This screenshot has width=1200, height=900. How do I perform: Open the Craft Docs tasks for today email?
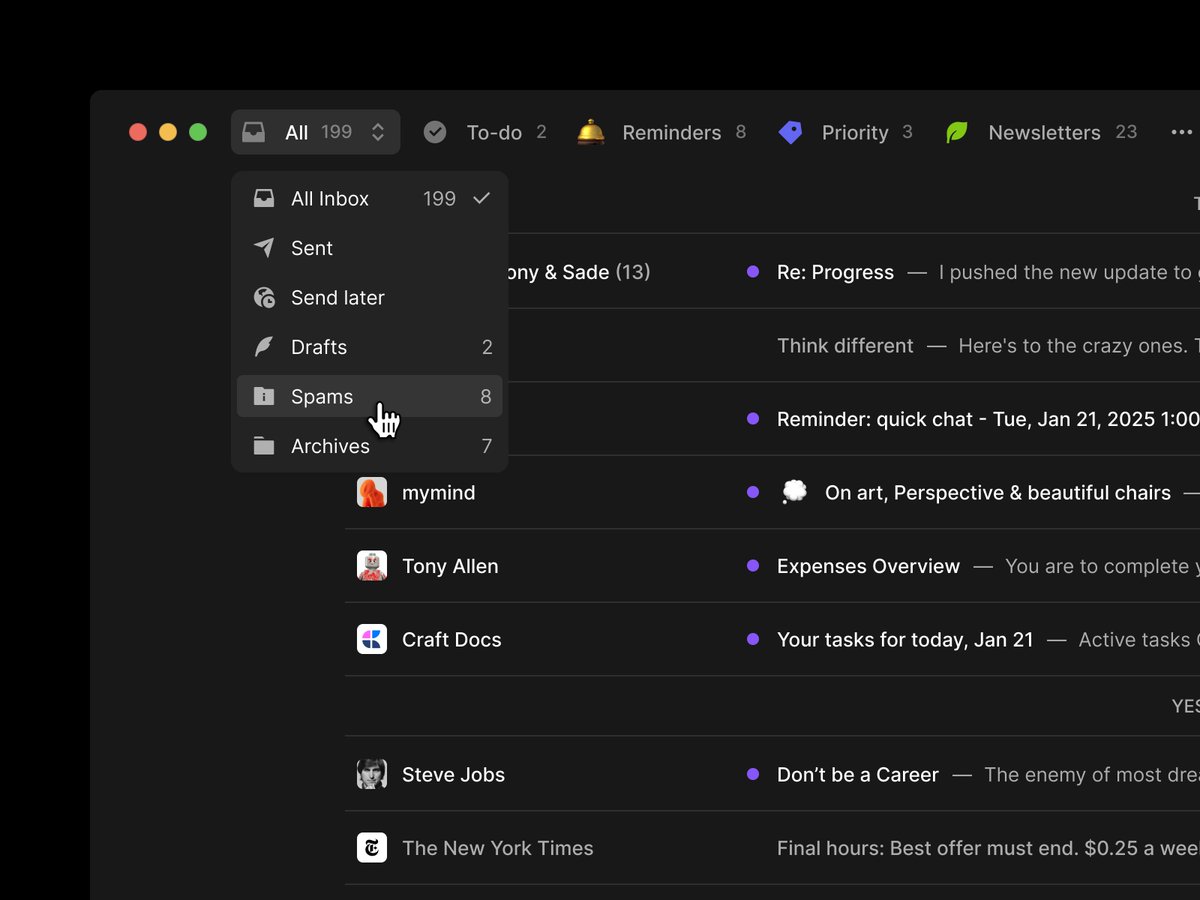[x=905, y=640]
